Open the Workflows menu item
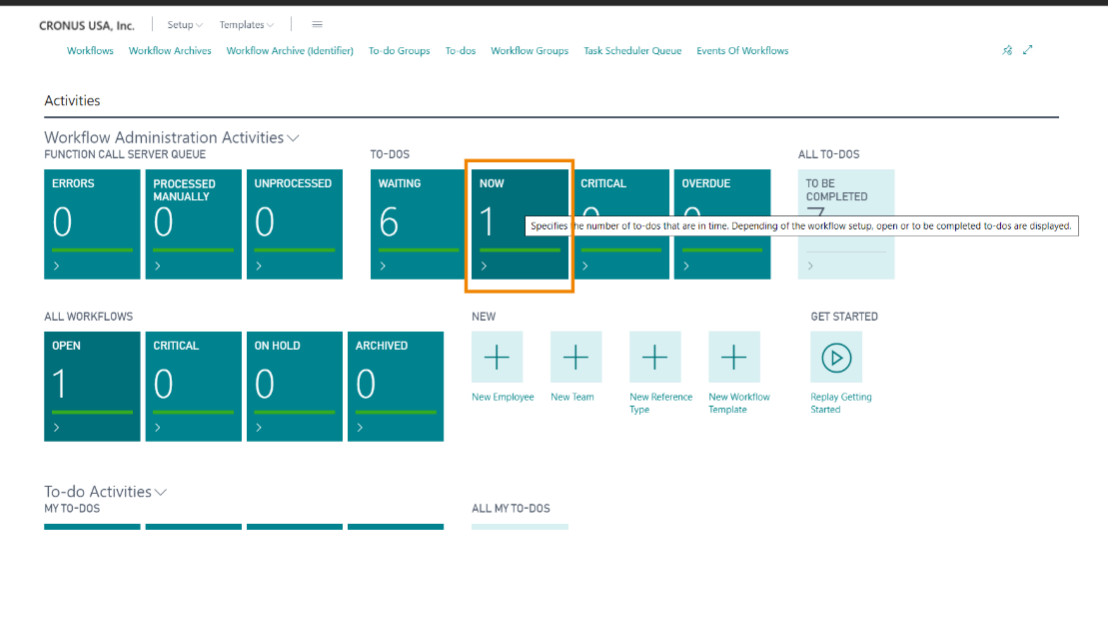This screenshot has width=1108, height=627. point(90,51)
